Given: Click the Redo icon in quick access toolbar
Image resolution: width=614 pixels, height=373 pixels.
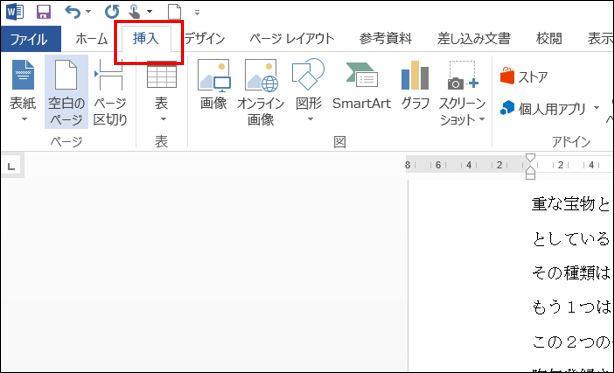Looking at the screenshot, I should click(x=112, y=12).
